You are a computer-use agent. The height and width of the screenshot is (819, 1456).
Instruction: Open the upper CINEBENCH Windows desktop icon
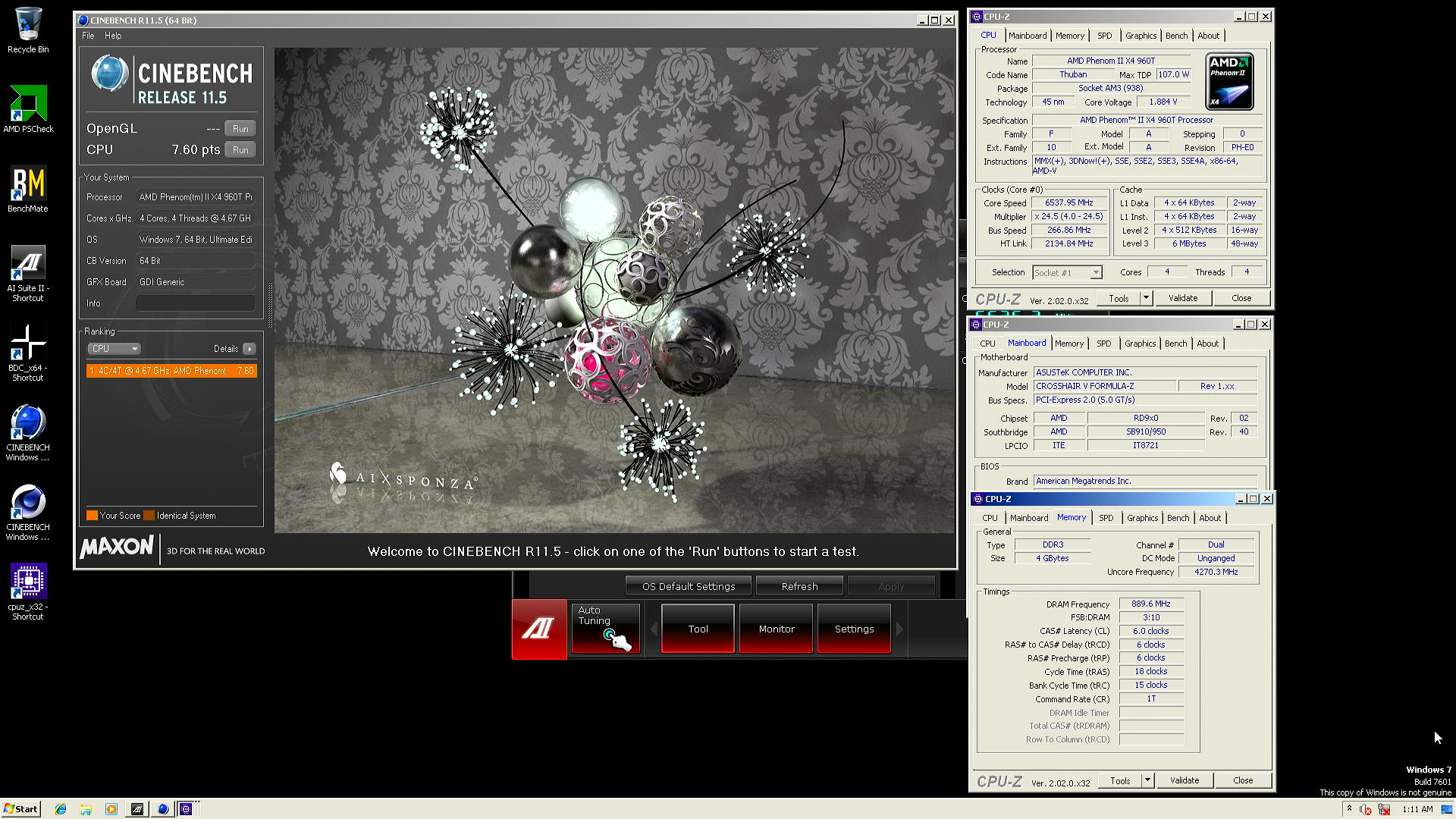[28, 433]
